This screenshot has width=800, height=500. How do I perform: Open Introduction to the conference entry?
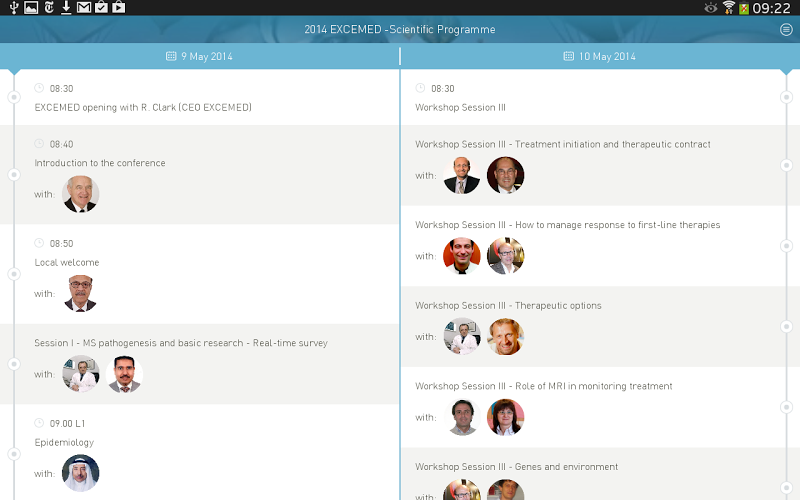click(x=199, y=174)
